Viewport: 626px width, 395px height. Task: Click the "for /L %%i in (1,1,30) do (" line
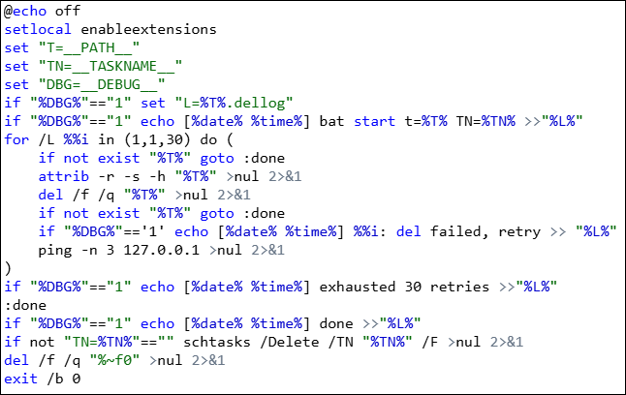(x=119, y=140)
